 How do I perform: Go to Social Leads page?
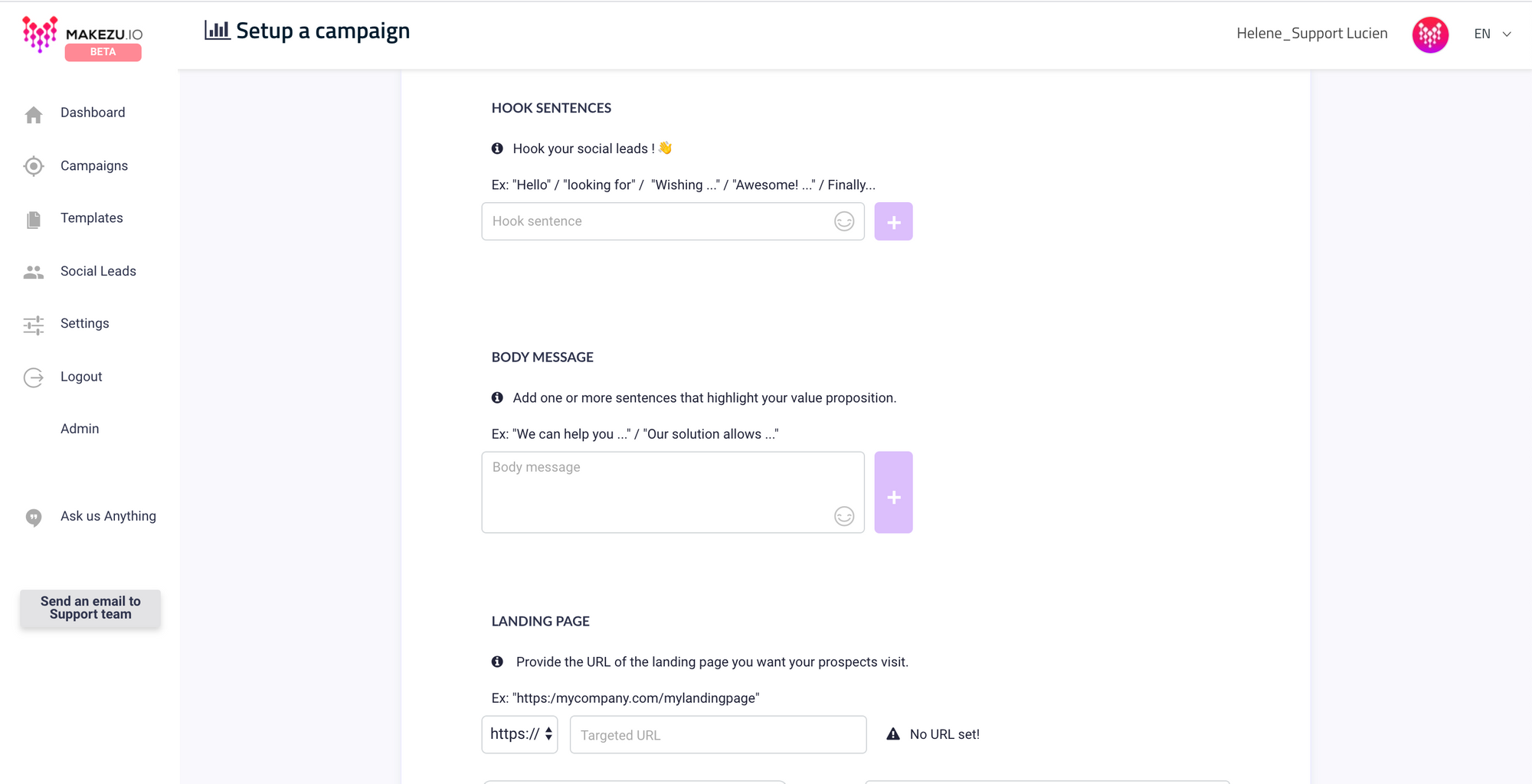(98, 271)
